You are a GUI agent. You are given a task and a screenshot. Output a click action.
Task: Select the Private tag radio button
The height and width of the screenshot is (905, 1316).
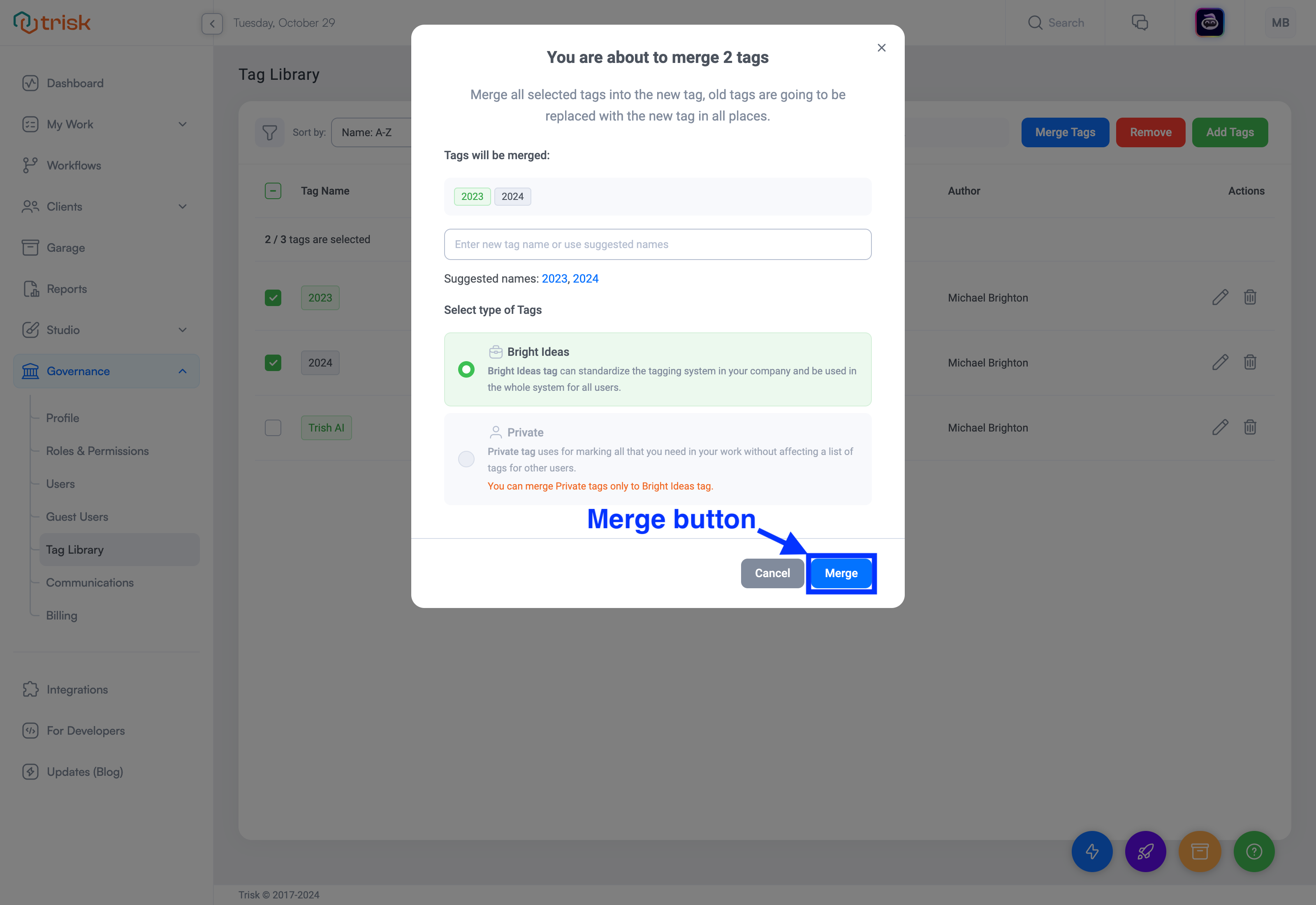tap(466, 458)
